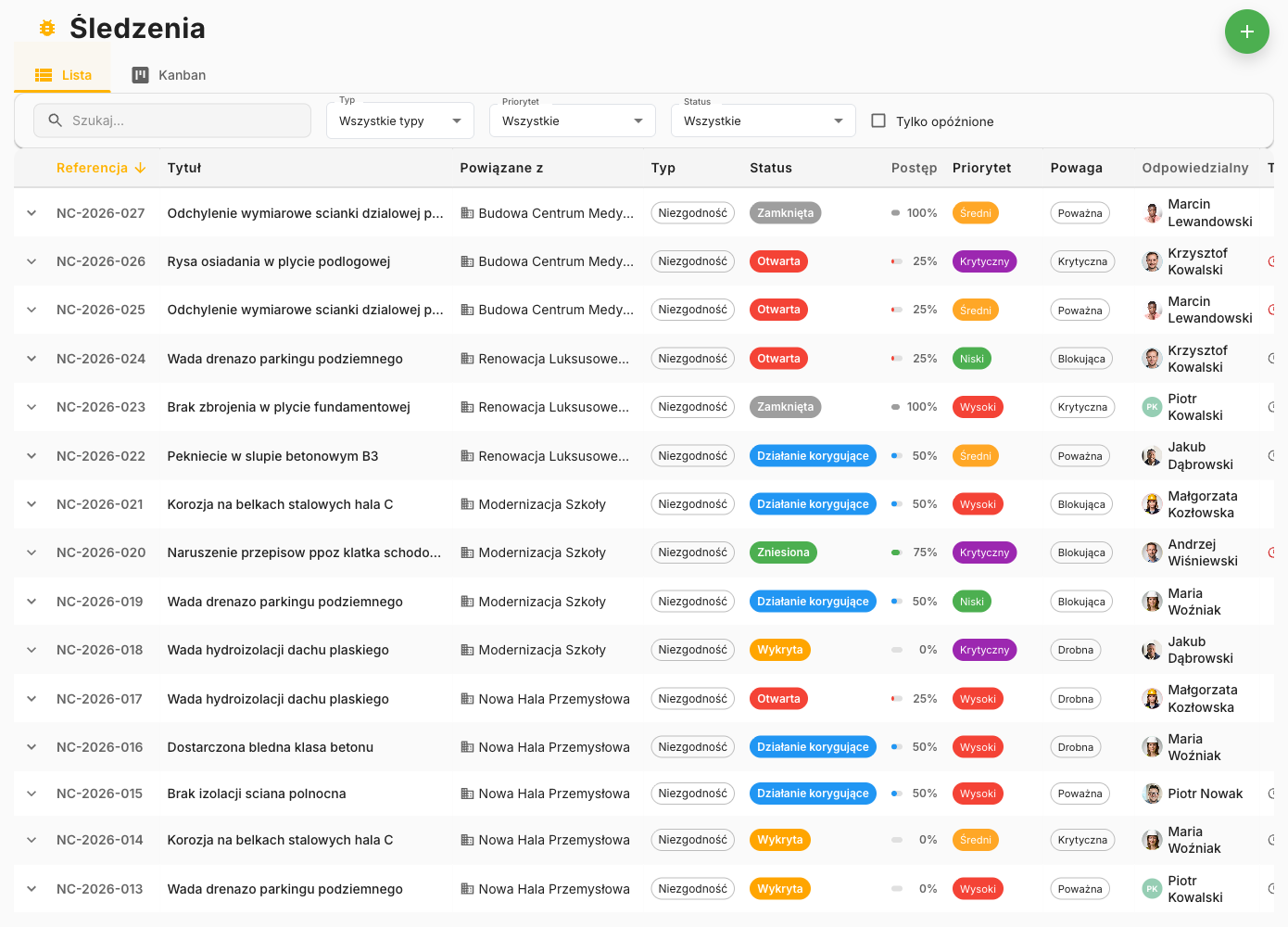
Task: Click Krzysztof Kowalski avatar in NC-2026-026 row
Action: 1152,261
